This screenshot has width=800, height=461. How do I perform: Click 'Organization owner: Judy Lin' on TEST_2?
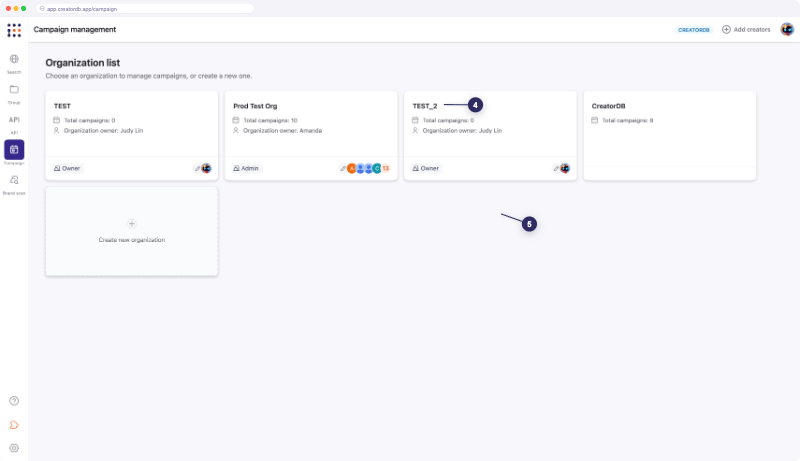tap(462, 131)
